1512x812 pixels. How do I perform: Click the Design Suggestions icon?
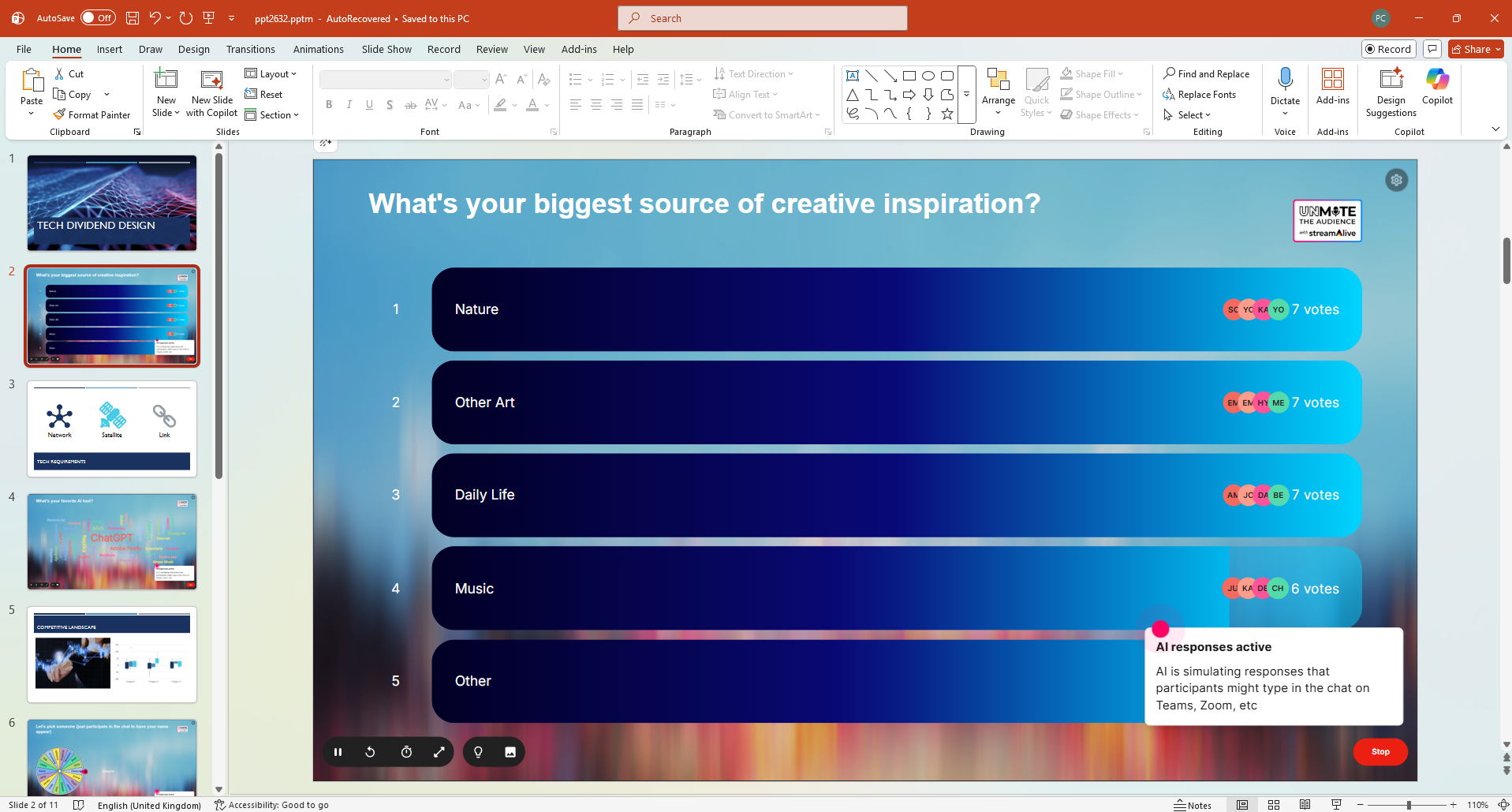pos(1390,88)
